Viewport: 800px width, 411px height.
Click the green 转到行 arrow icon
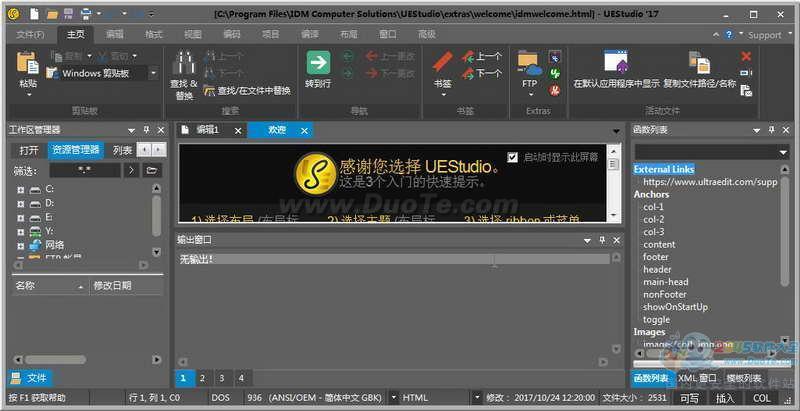(318, 62)
